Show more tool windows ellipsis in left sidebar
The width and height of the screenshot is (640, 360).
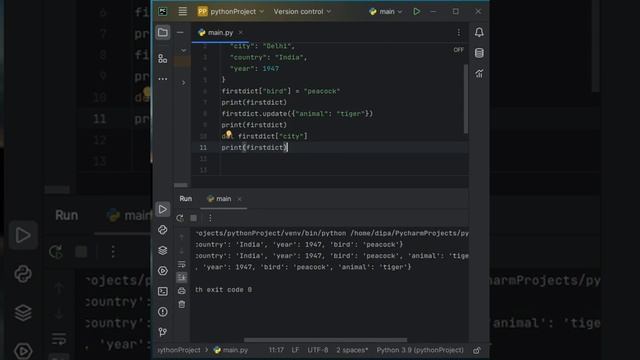coord(163,79)
